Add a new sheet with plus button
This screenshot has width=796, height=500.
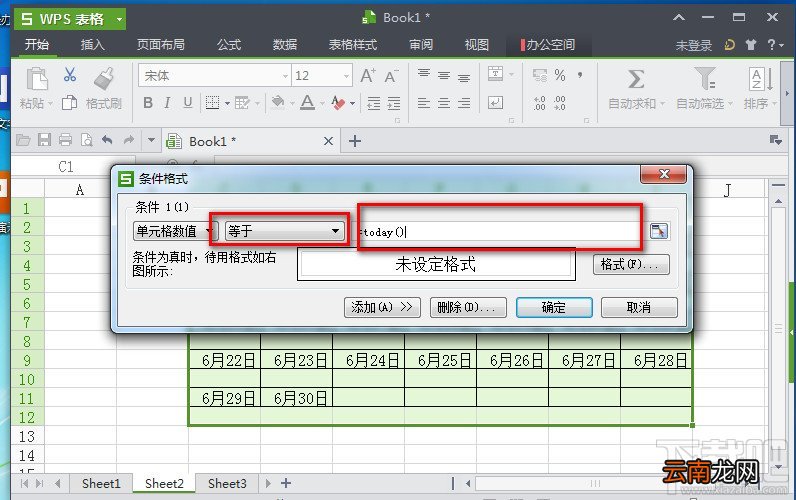point(286,483)
